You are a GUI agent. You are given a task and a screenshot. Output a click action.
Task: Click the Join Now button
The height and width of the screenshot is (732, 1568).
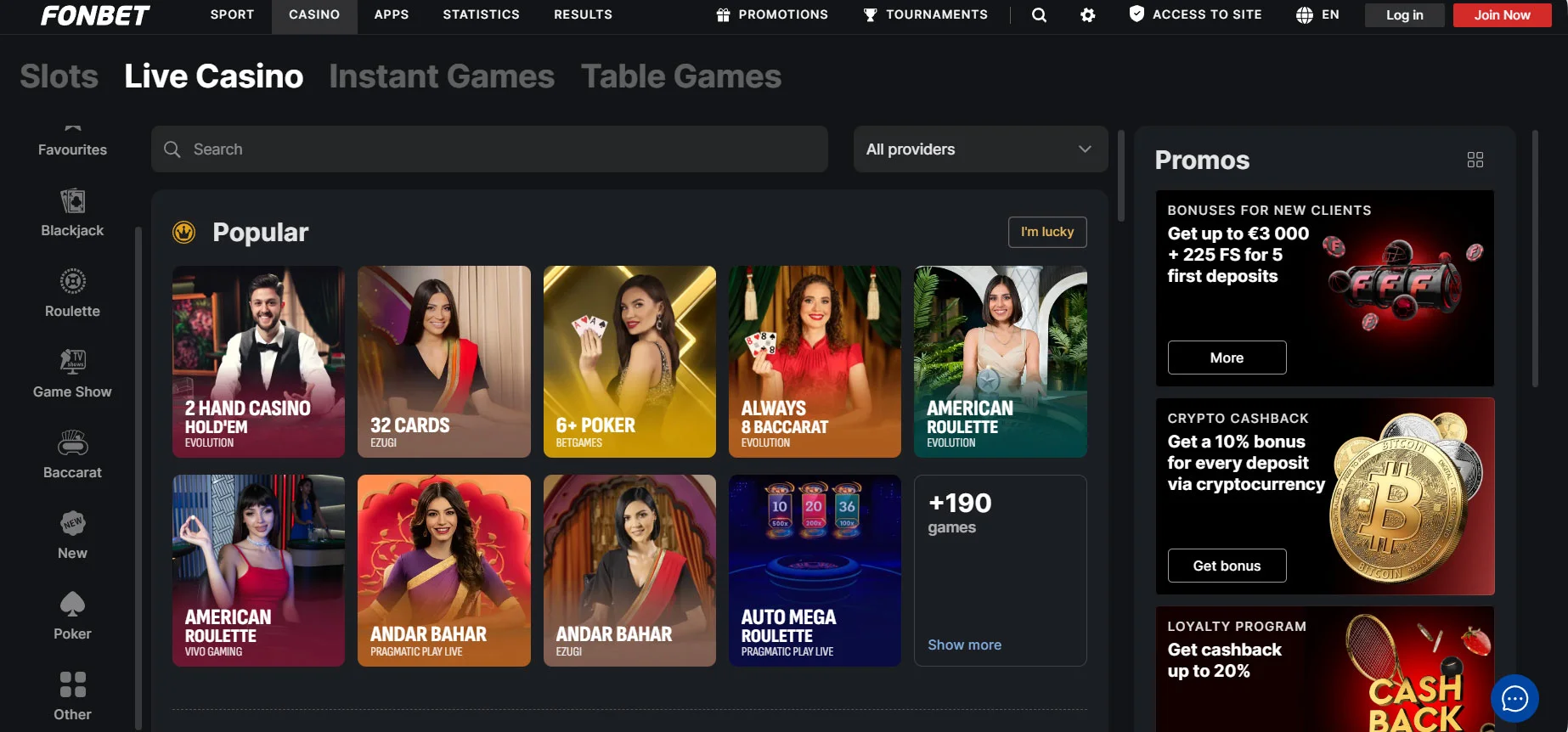coord(1502,15)
